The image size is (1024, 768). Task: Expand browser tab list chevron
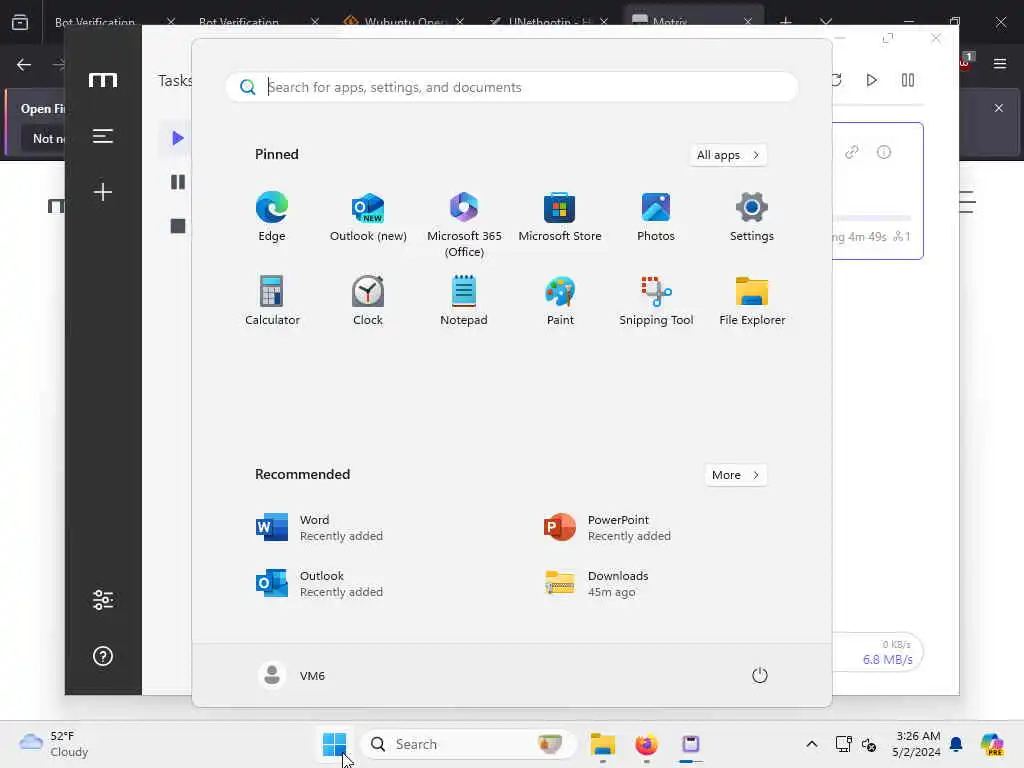coord(826,22)
